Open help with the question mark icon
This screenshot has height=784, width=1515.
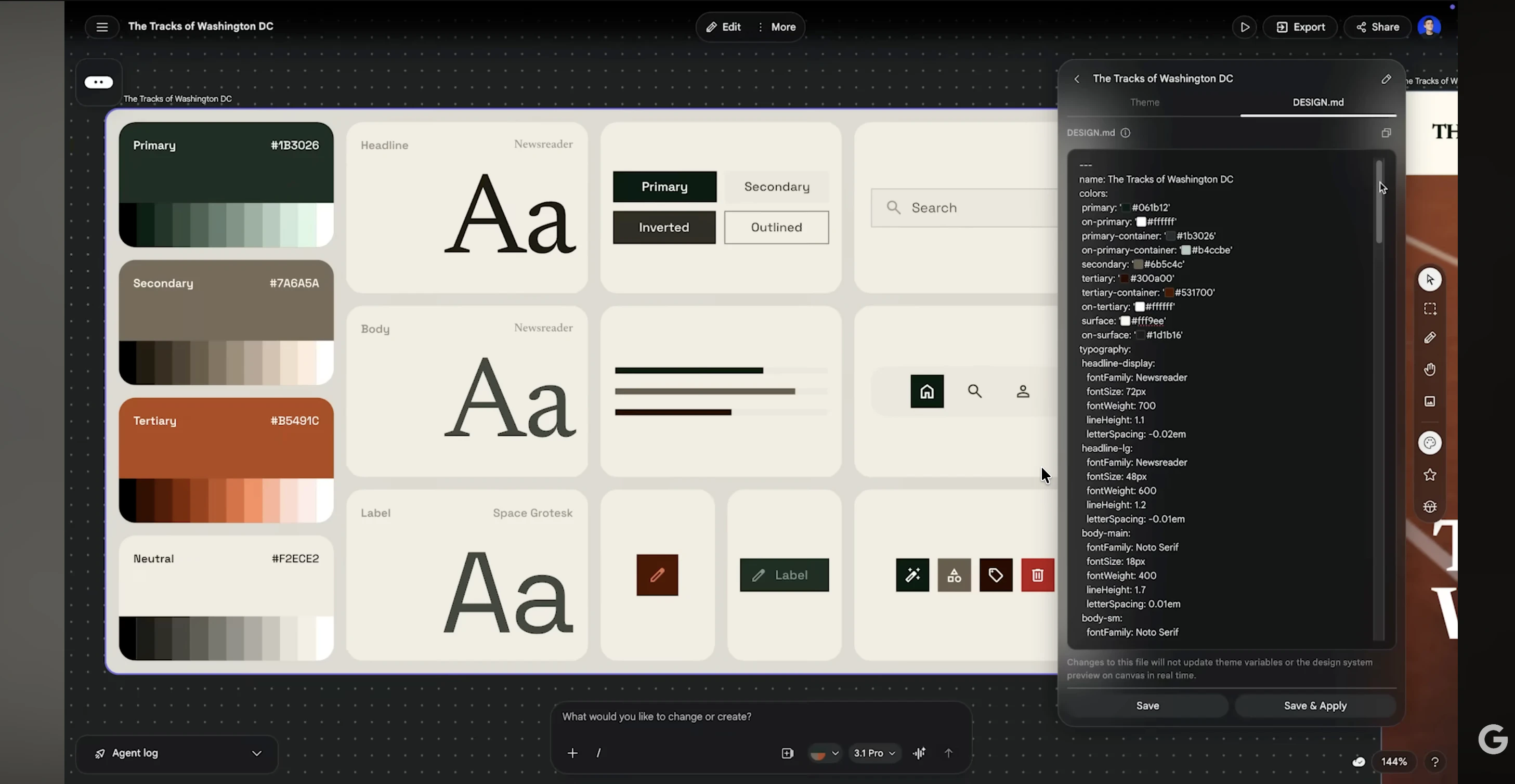[x=1434, y=762]
